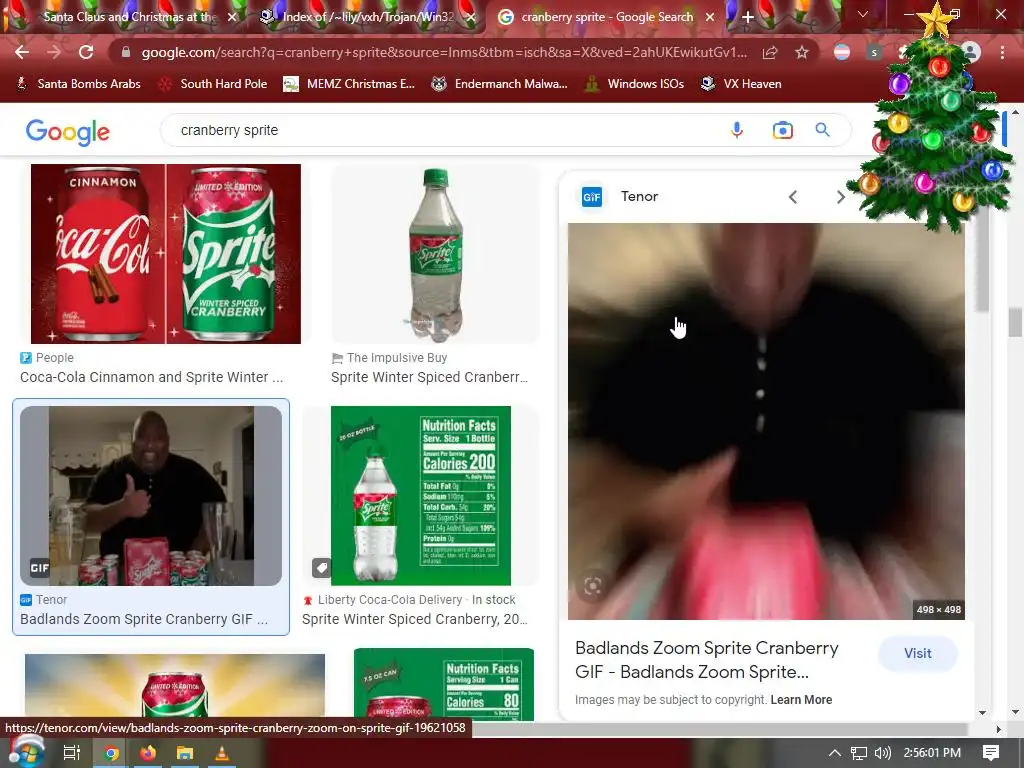This screenshot has width=1024, height=768.
Task: Click Sprite Winter Spiced Cranberry, 20... title
Action: (x=415, y=619)
